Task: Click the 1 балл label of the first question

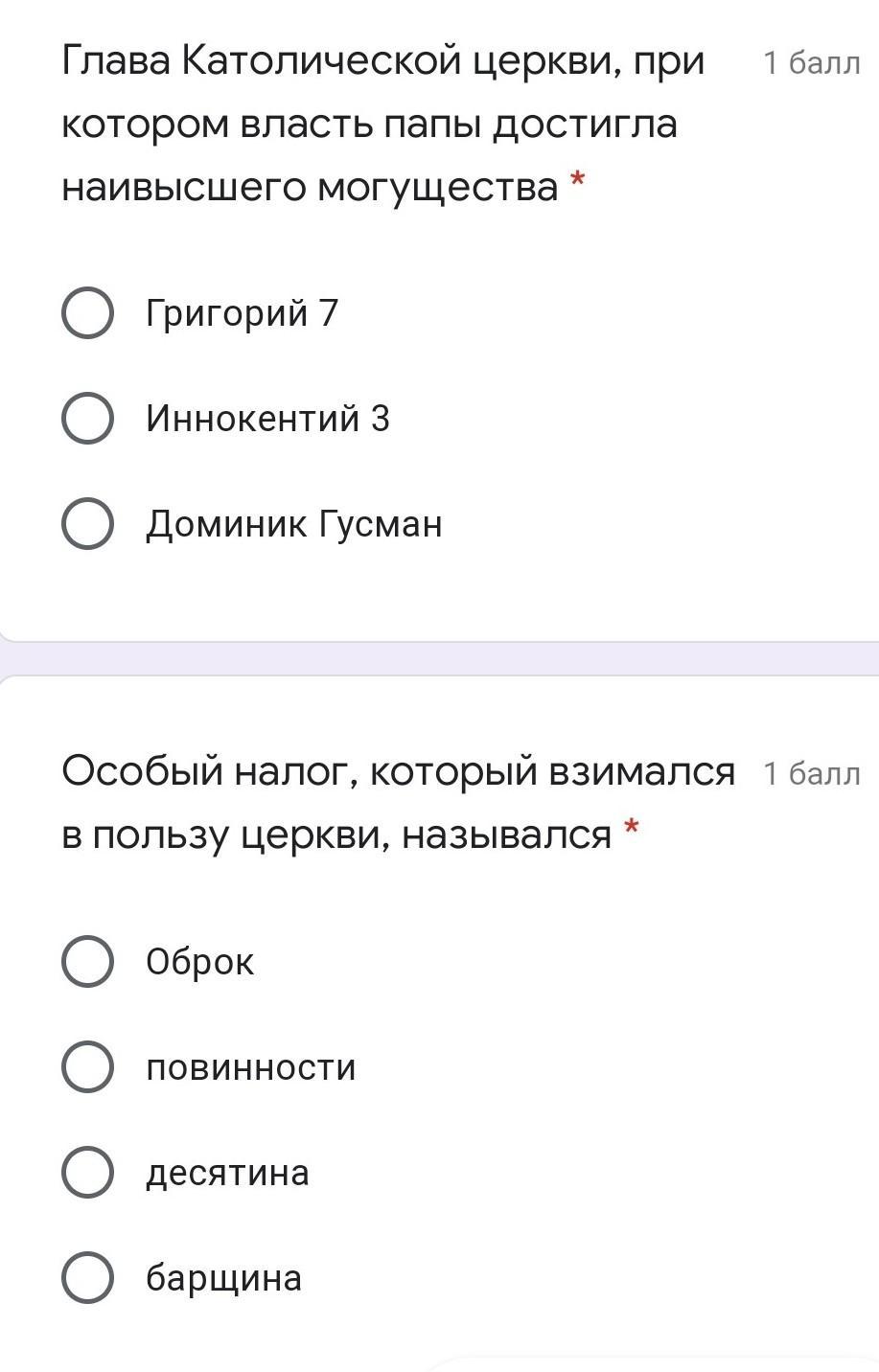Action: pyautogui.click(x=811, y=63)
